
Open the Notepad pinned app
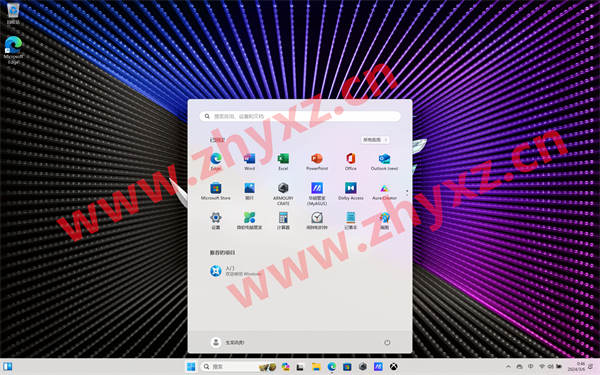(x=351, y=220)
